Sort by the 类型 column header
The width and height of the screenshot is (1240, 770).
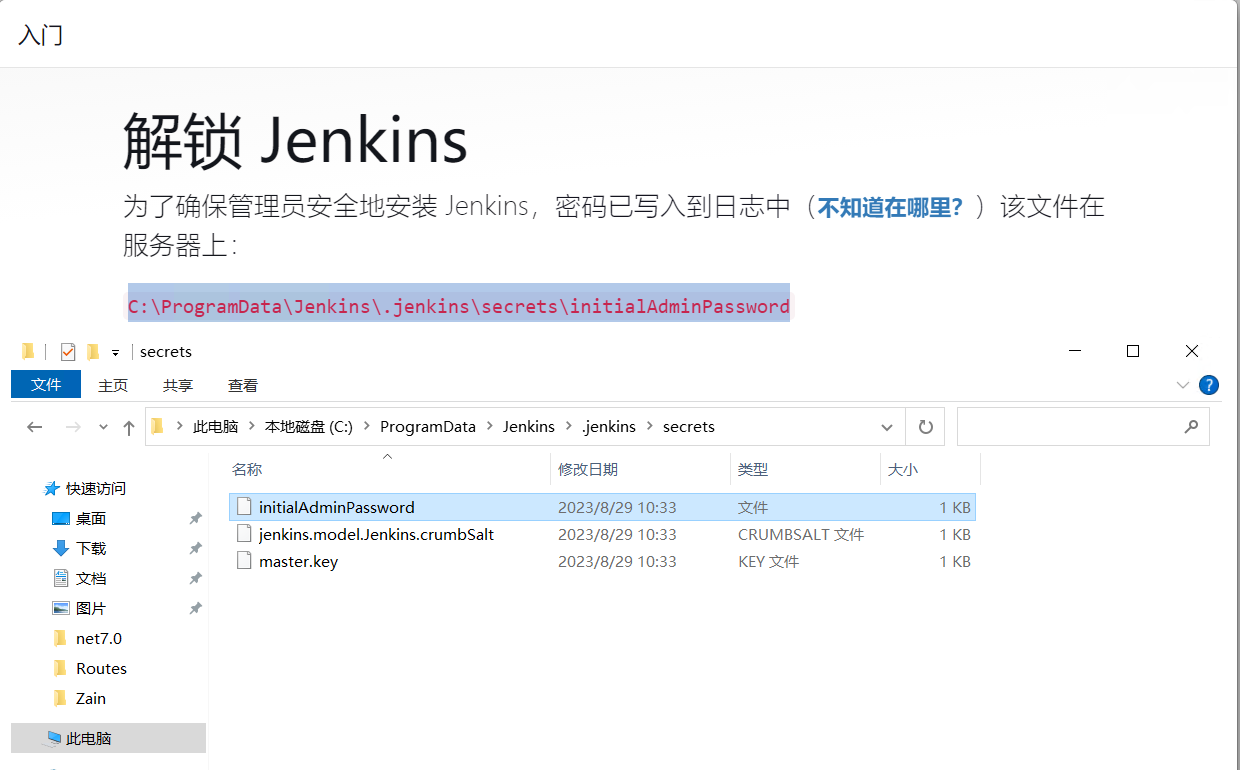(753, 469)
